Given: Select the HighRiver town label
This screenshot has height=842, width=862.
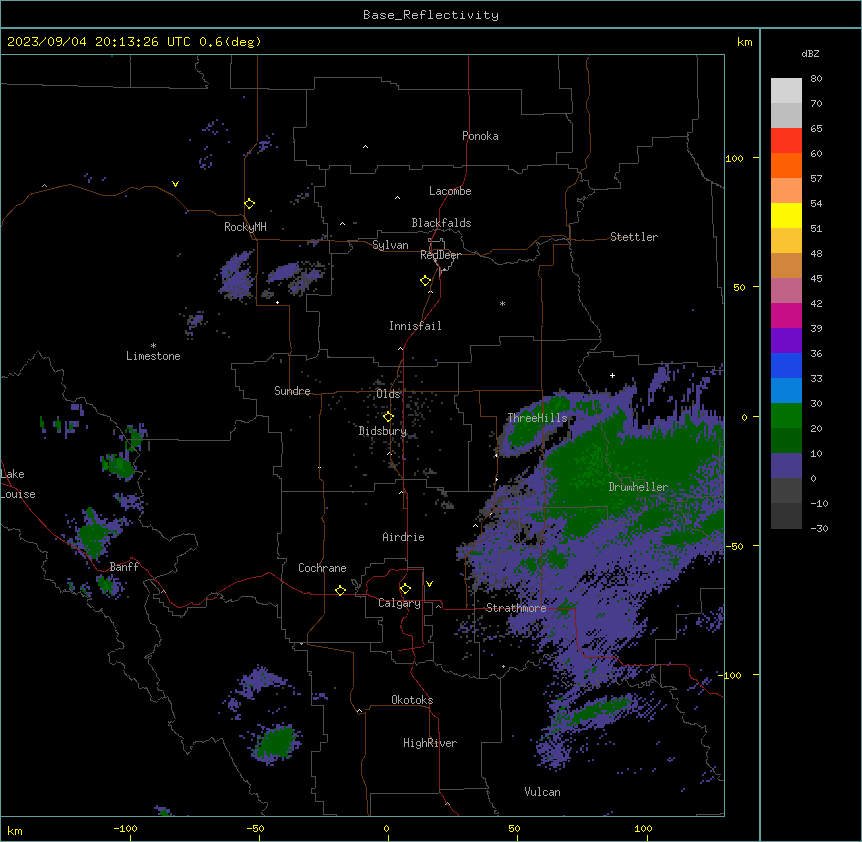Looking at the screenshot, I should pos(430,743).
